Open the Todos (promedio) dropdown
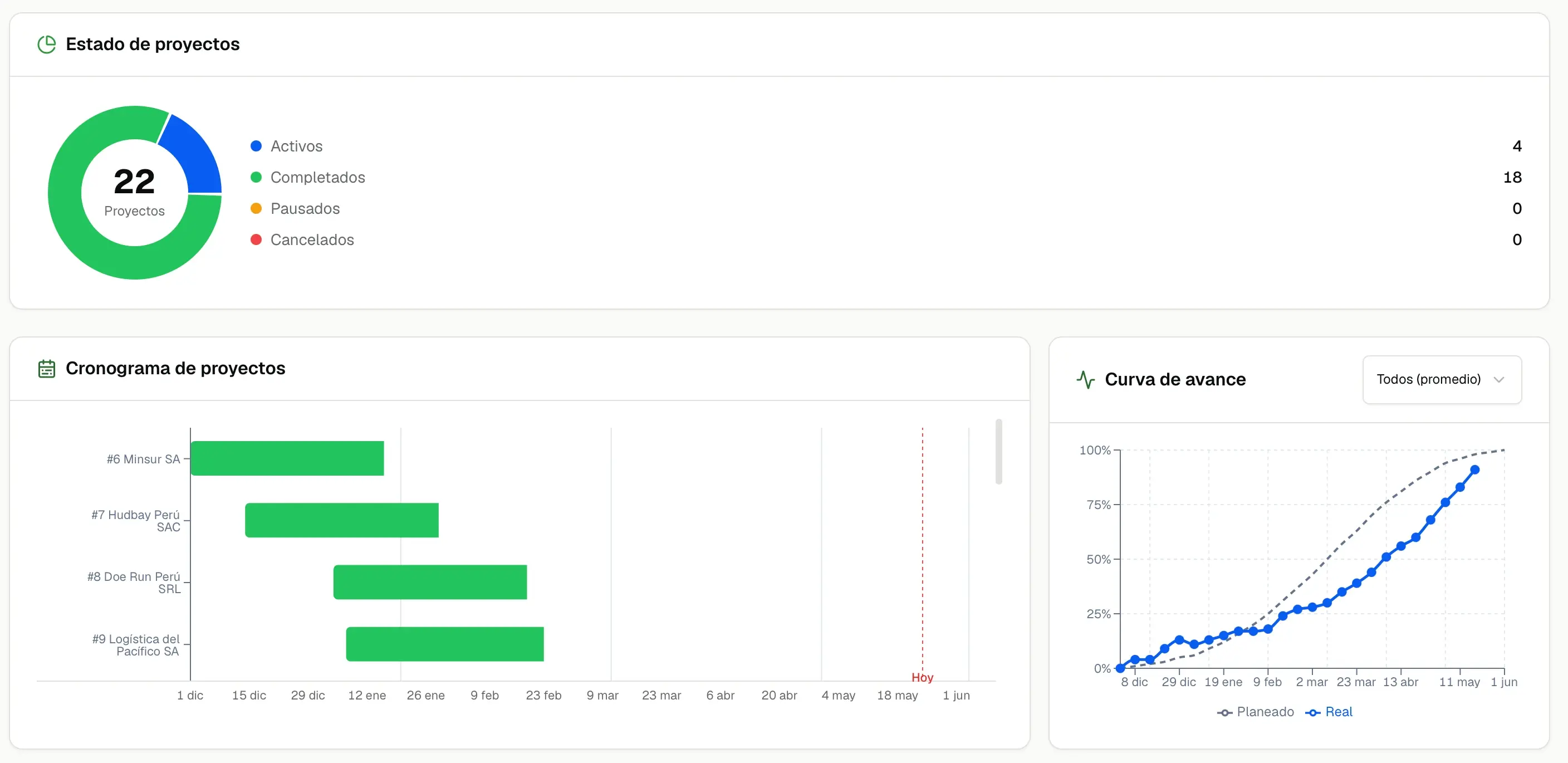 point(1442,379)
